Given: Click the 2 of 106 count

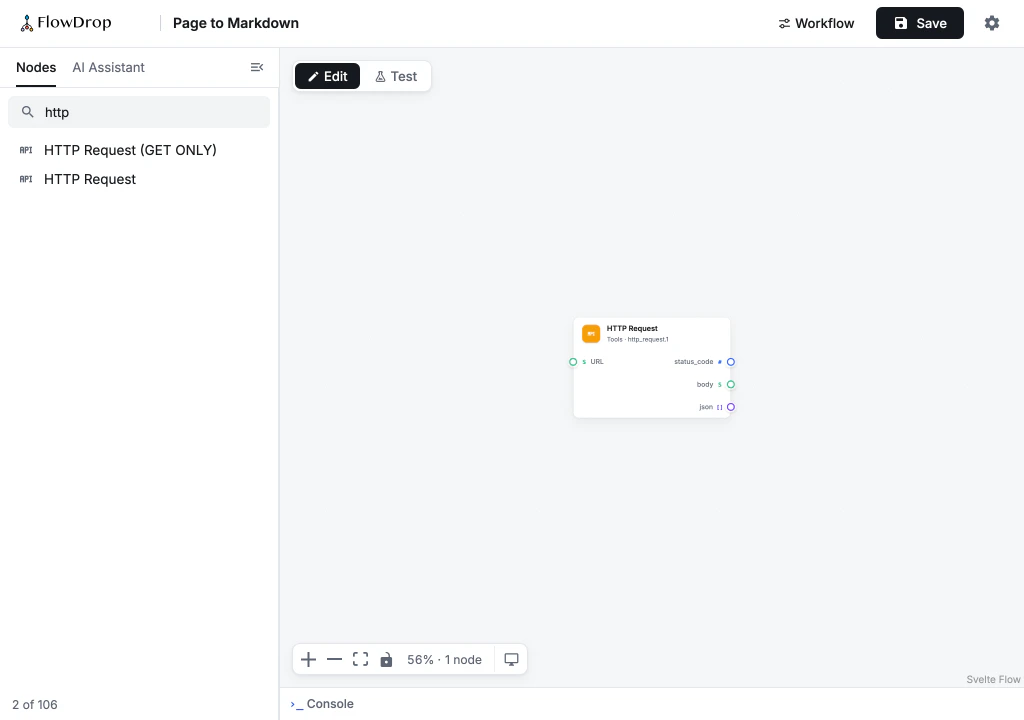Looking at the screenshot, I should 35,704.
